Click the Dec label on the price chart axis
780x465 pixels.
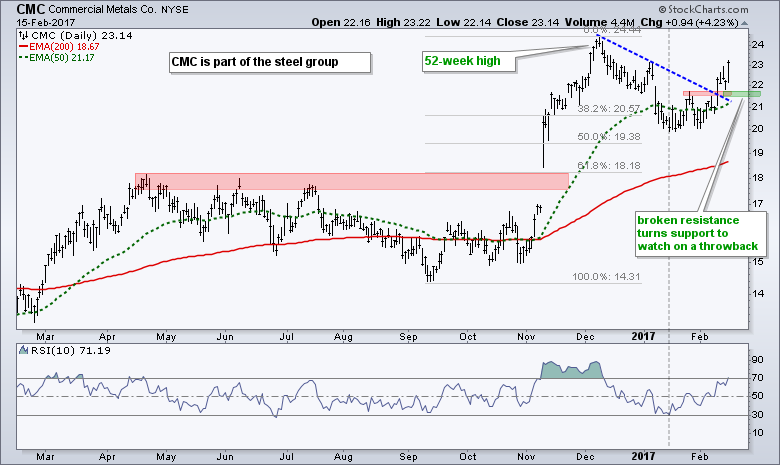[x=585, y=337]
